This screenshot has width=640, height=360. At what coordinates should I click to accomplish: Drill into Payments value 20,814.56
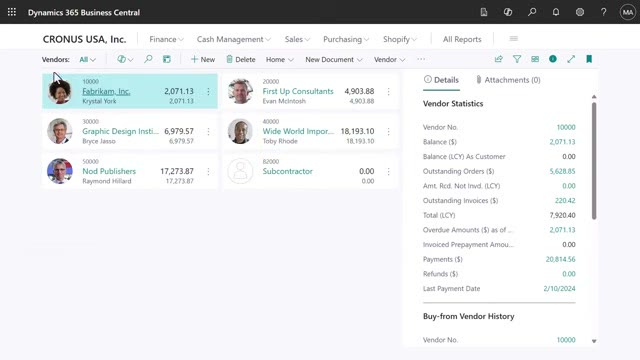[560, 260]
